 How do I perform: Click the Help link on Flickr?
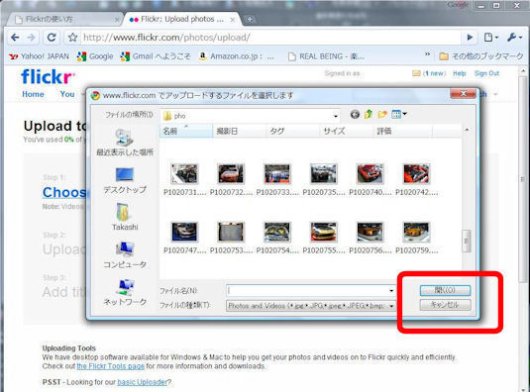459,73
